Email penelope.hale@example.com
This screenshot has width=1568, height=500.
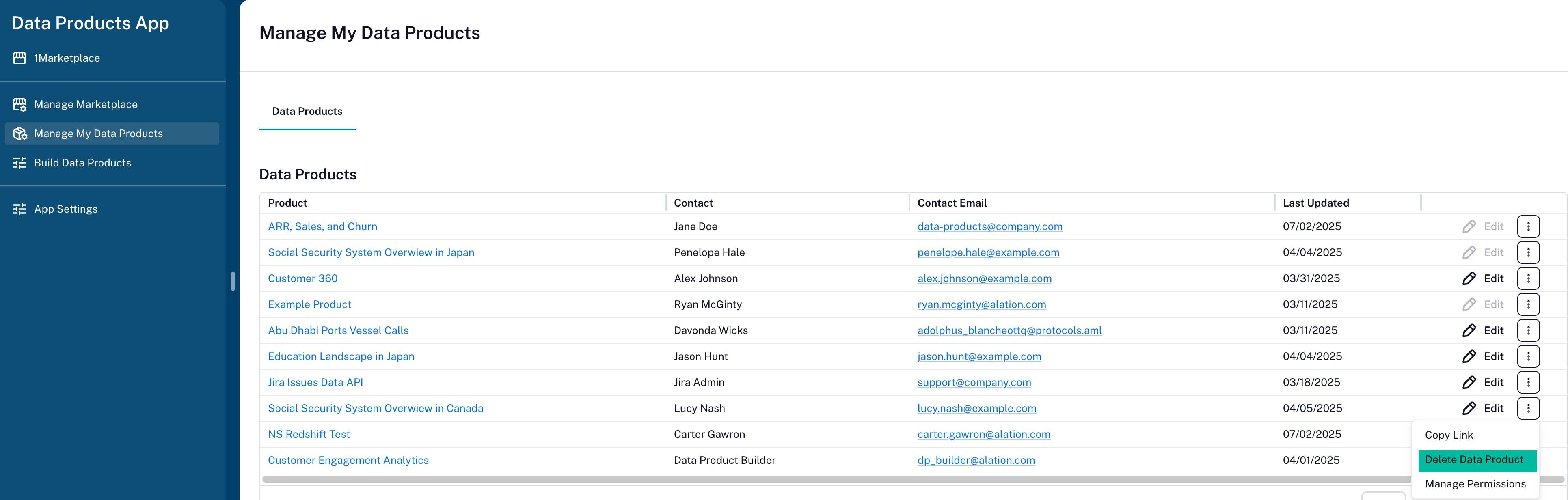[x=988, y=252]
